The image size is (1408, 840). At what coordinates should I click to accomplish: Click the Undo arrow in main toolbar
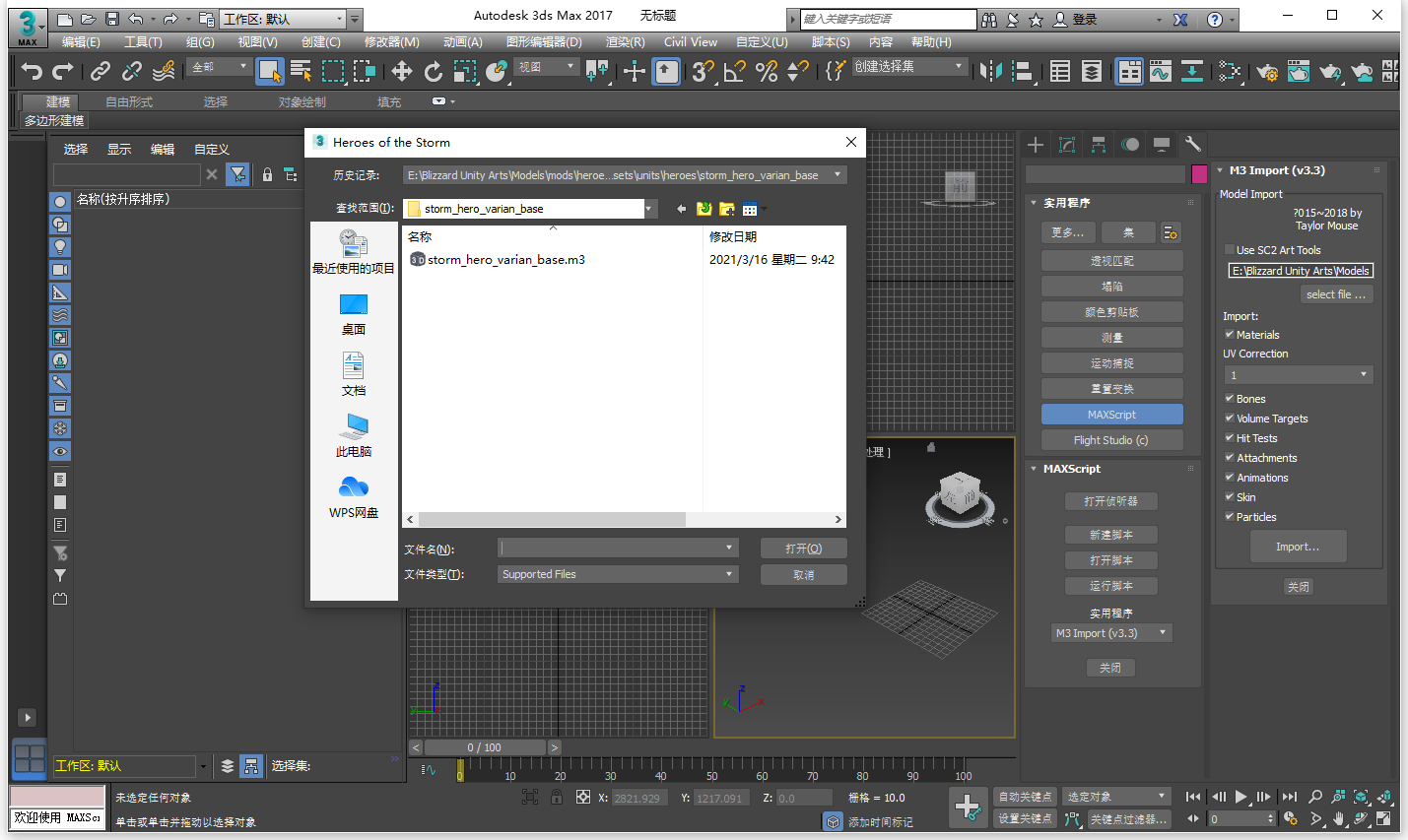pos(32,71)
